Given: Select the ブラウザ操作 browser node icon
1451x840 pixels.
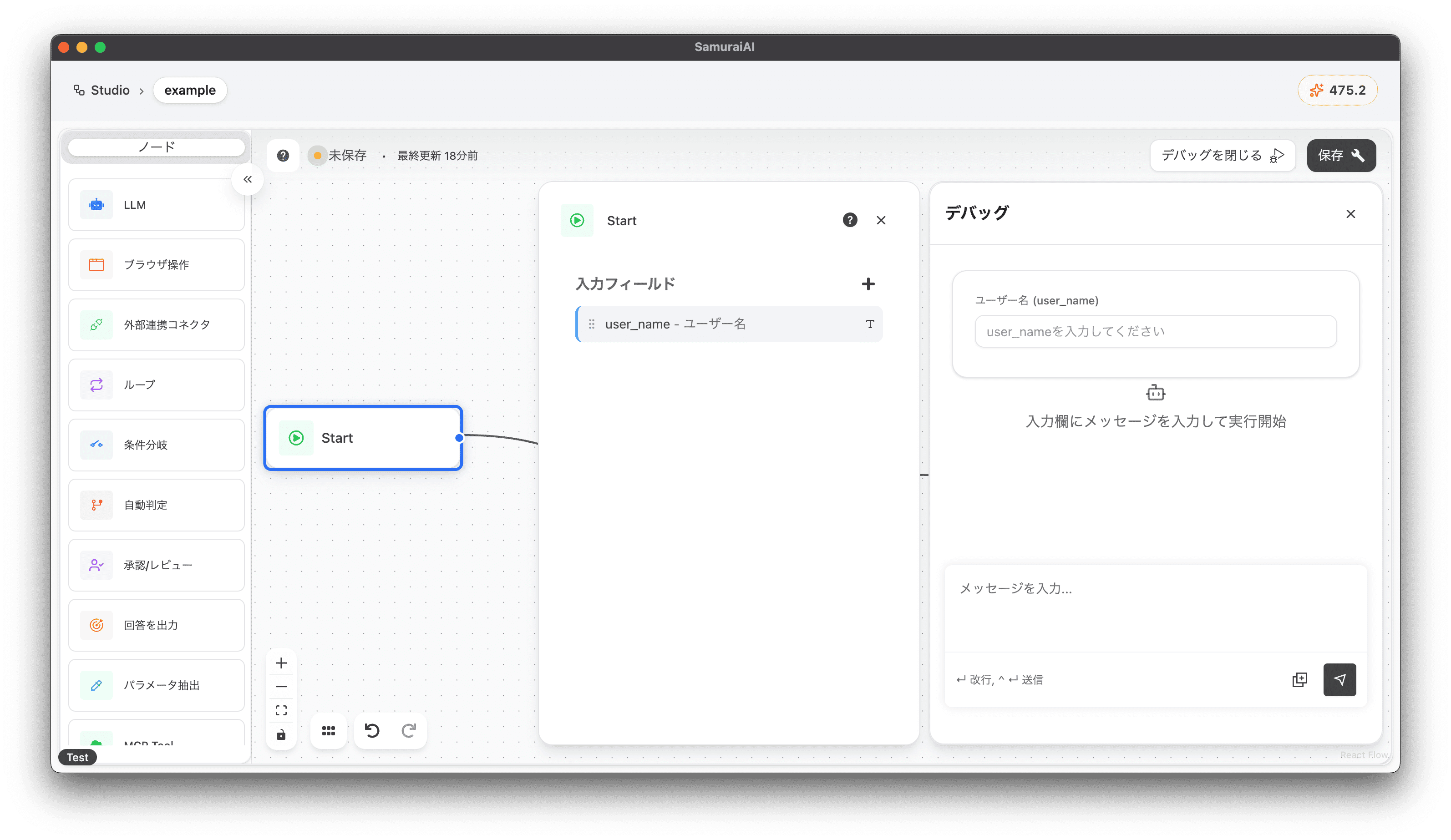Looking at the screenshot, I should pyautogui.click(x=96, y=265).
